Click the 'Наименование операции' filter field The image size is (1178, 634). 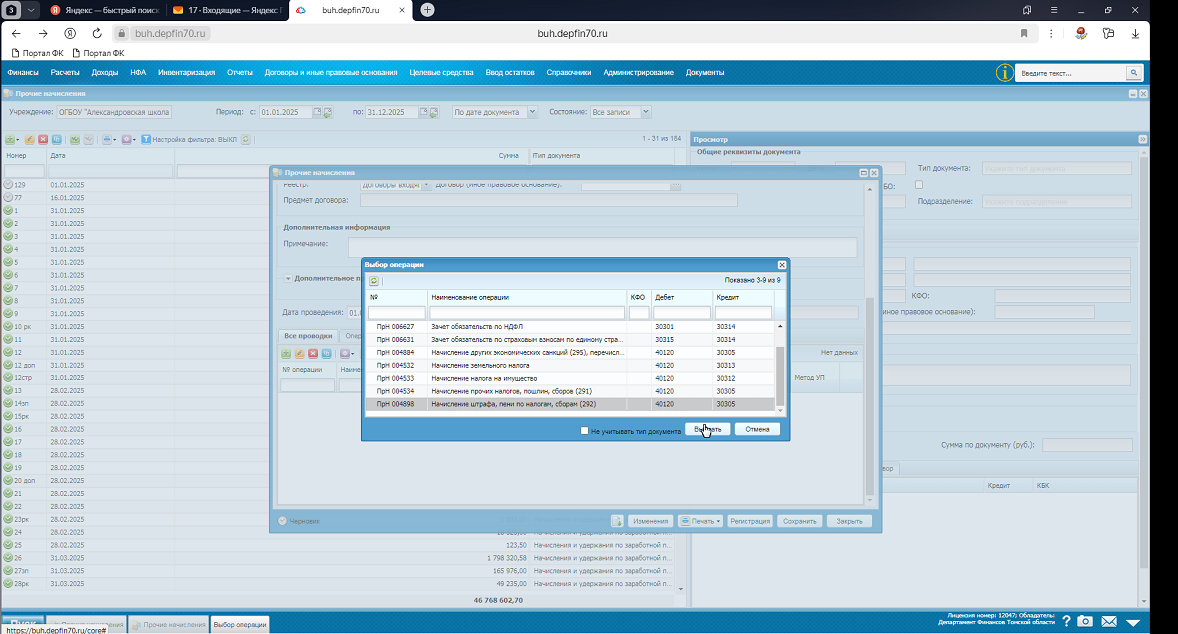tap(527, 312)
